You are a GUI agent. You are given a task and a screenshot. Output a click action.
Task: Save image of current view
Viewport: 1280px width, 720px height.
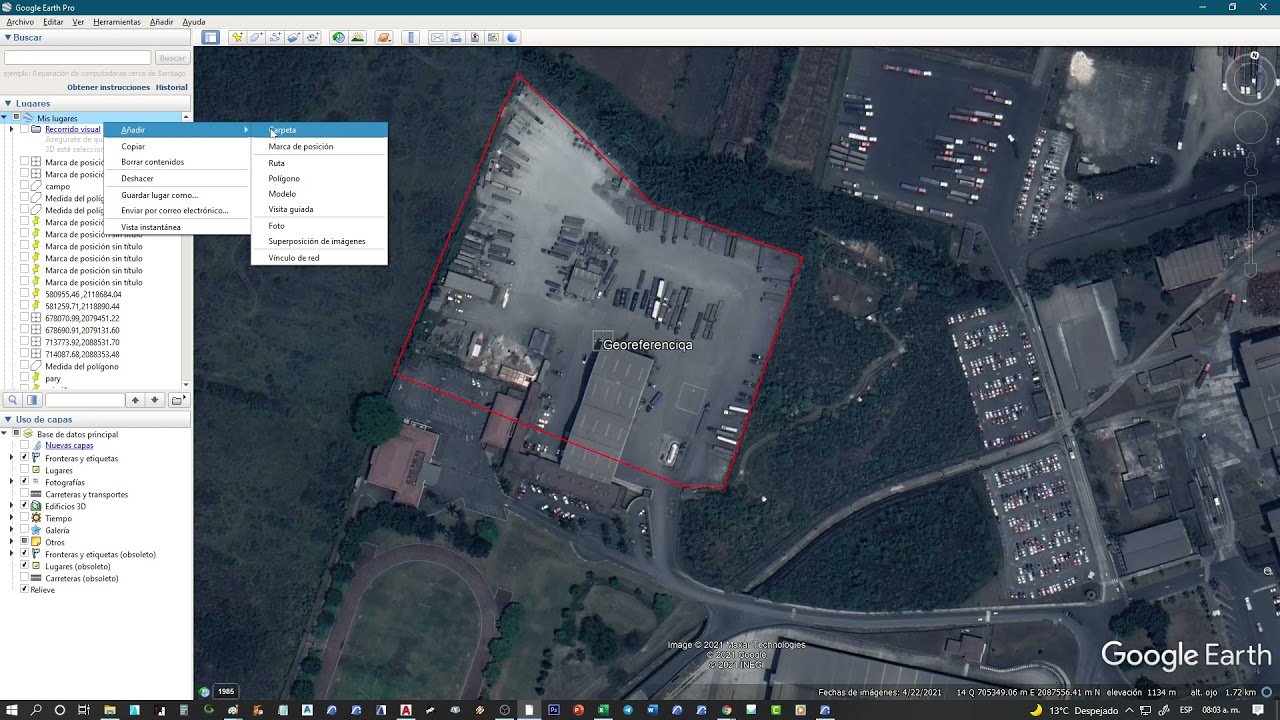pos(475,38)
